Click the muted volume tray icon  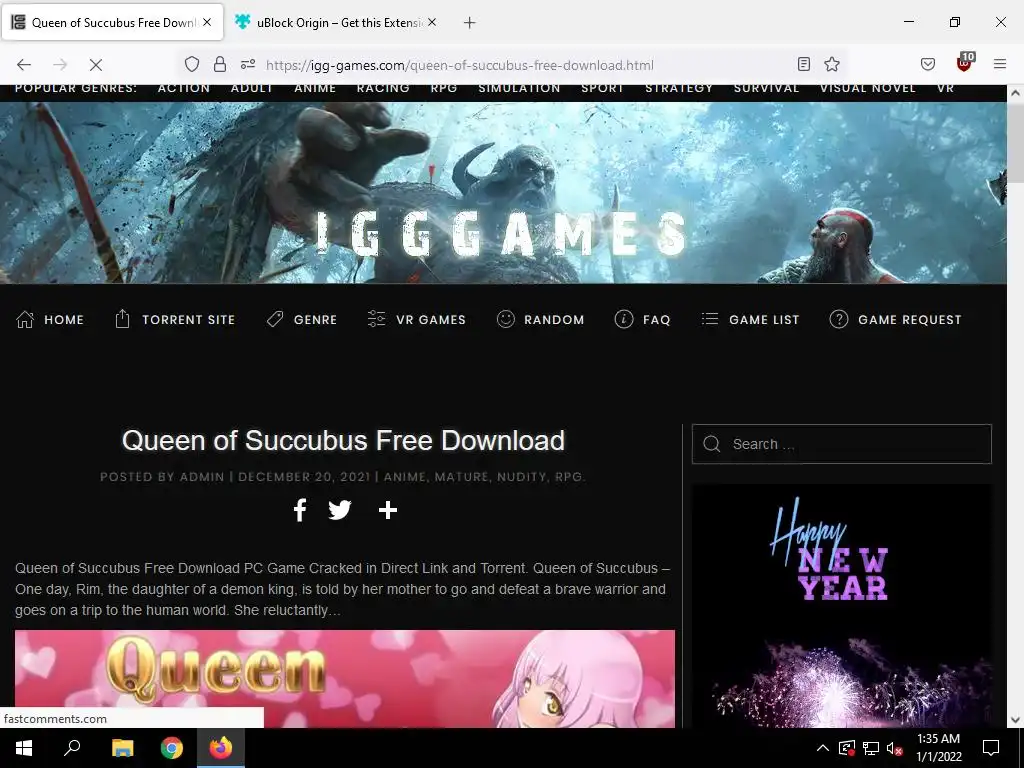(x=894, y=748)
